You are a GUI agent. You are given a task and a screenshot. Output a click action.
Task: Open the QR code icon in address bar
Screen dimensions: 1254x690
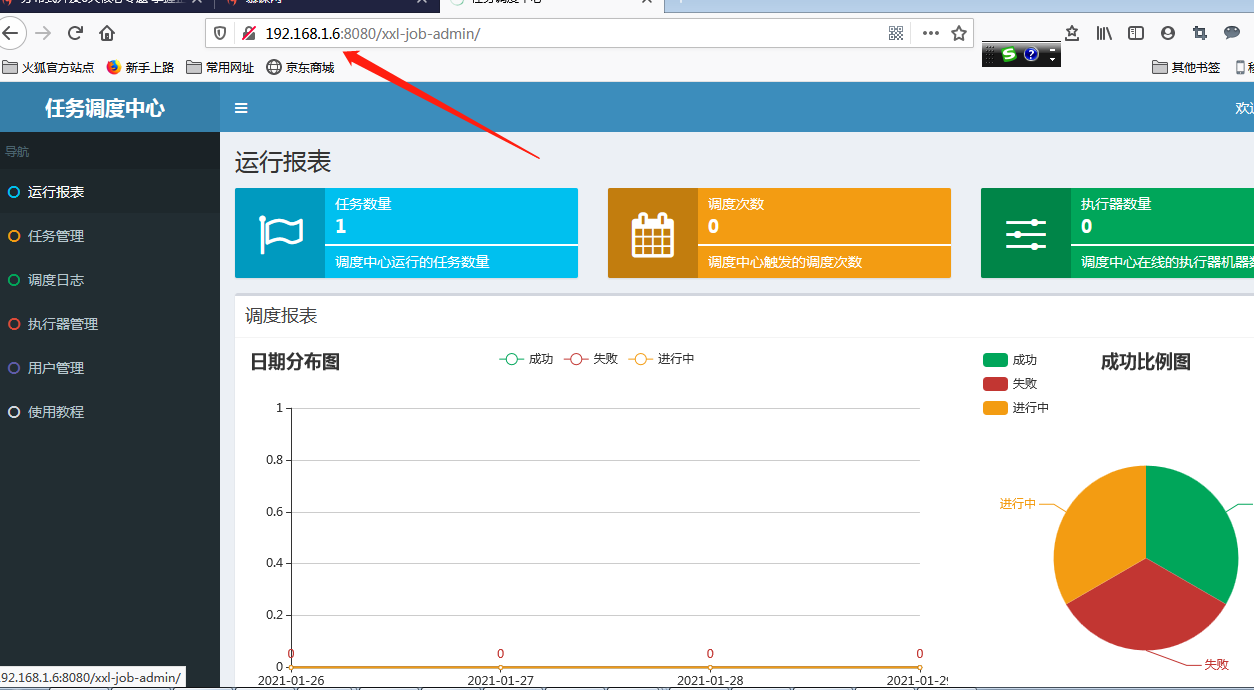896,33
